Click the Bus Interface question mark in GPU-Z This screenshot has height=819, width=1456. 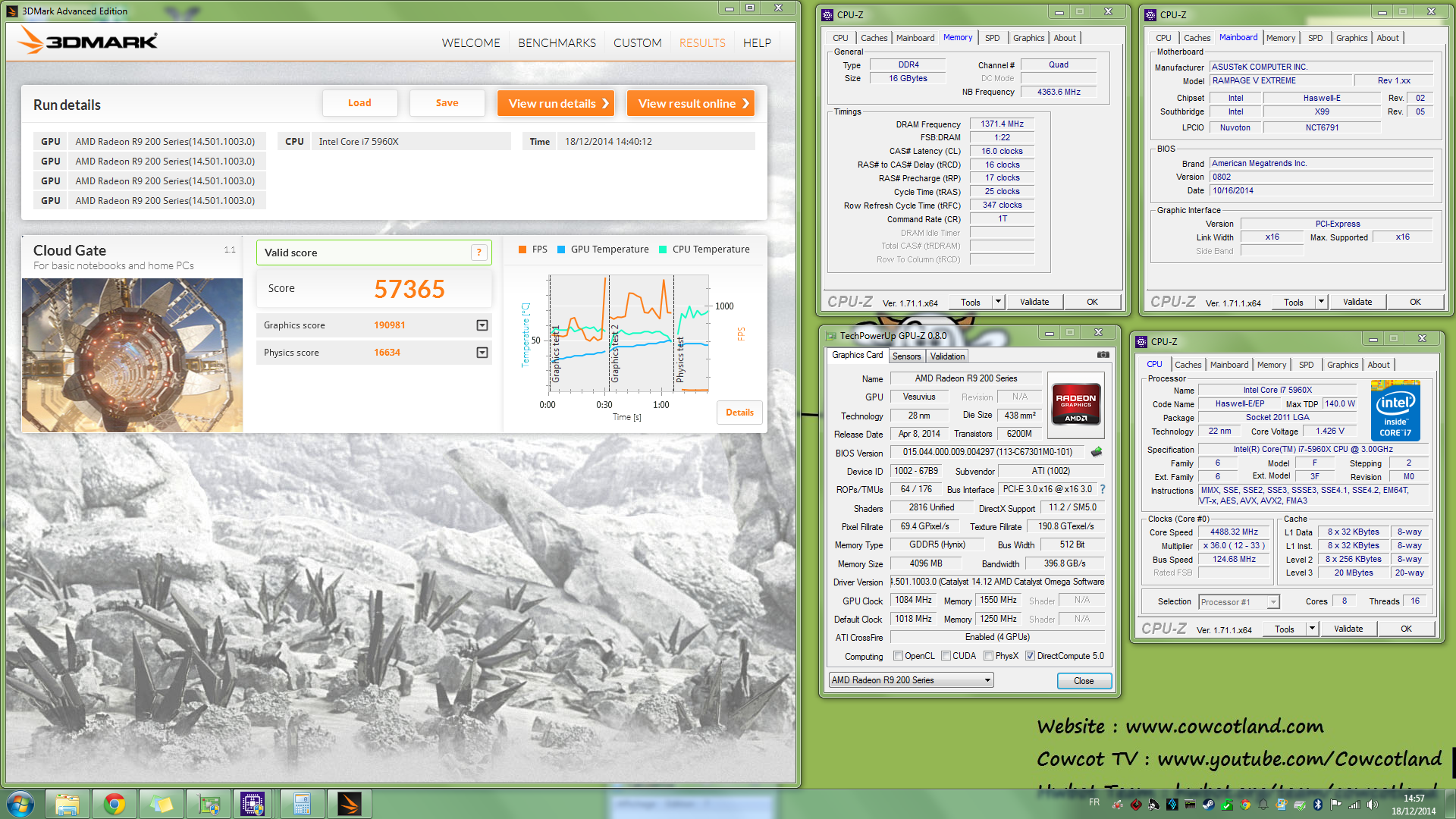click(1103, 489)
